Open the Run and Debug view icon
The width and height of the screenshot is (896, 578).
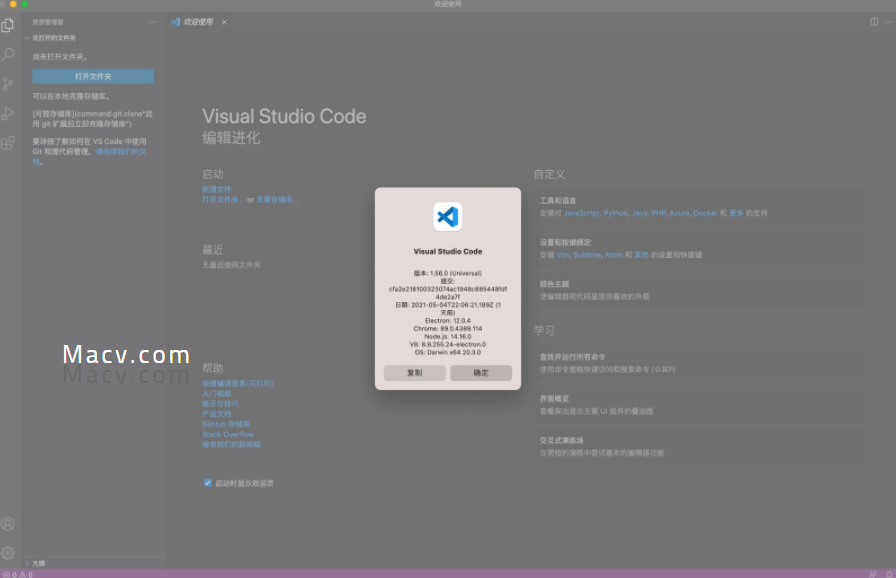(x=8, y=114)
